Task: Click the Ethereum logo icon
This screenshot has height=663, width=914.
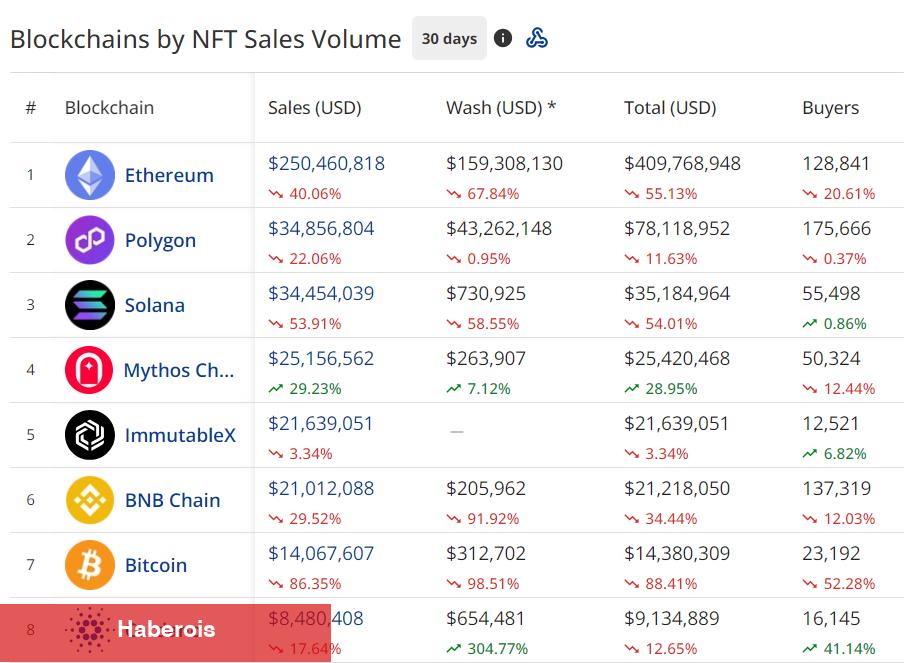Action: coord(90,175)
